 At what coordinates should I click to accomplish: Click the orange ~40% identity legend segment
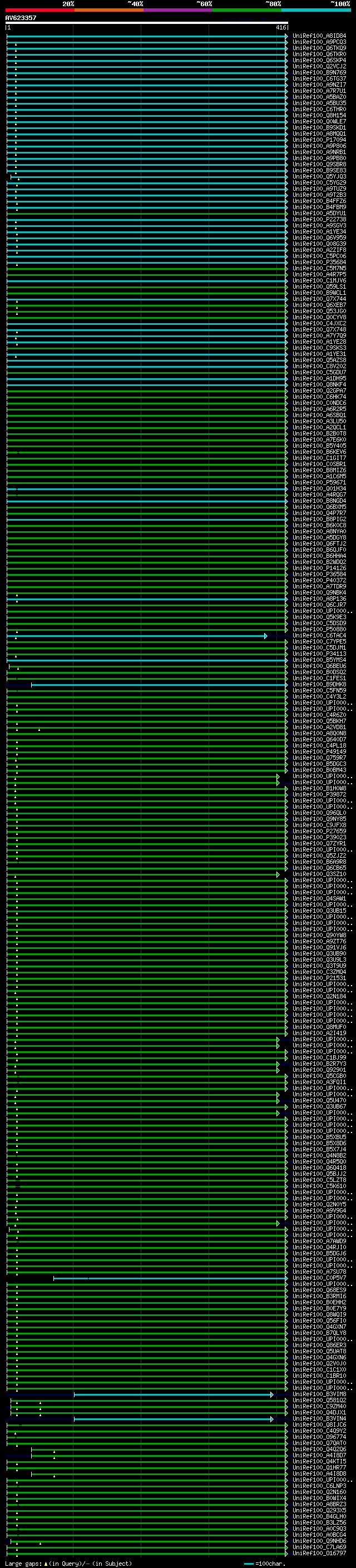coord(110,10)
